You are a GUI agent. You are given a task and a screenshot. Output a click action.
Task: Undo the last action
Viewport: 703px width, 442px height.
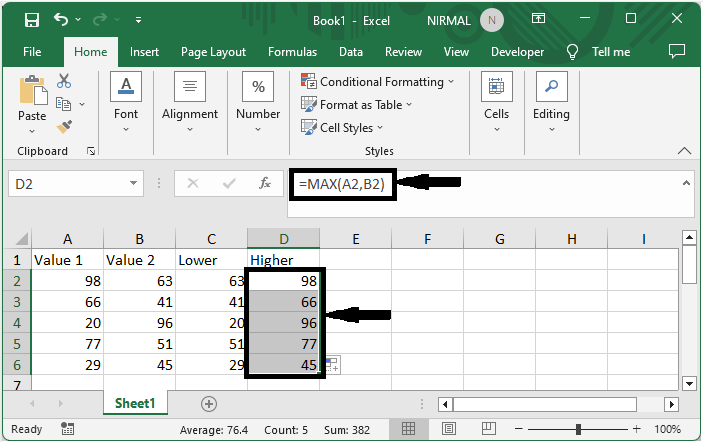tap(61, 19)
